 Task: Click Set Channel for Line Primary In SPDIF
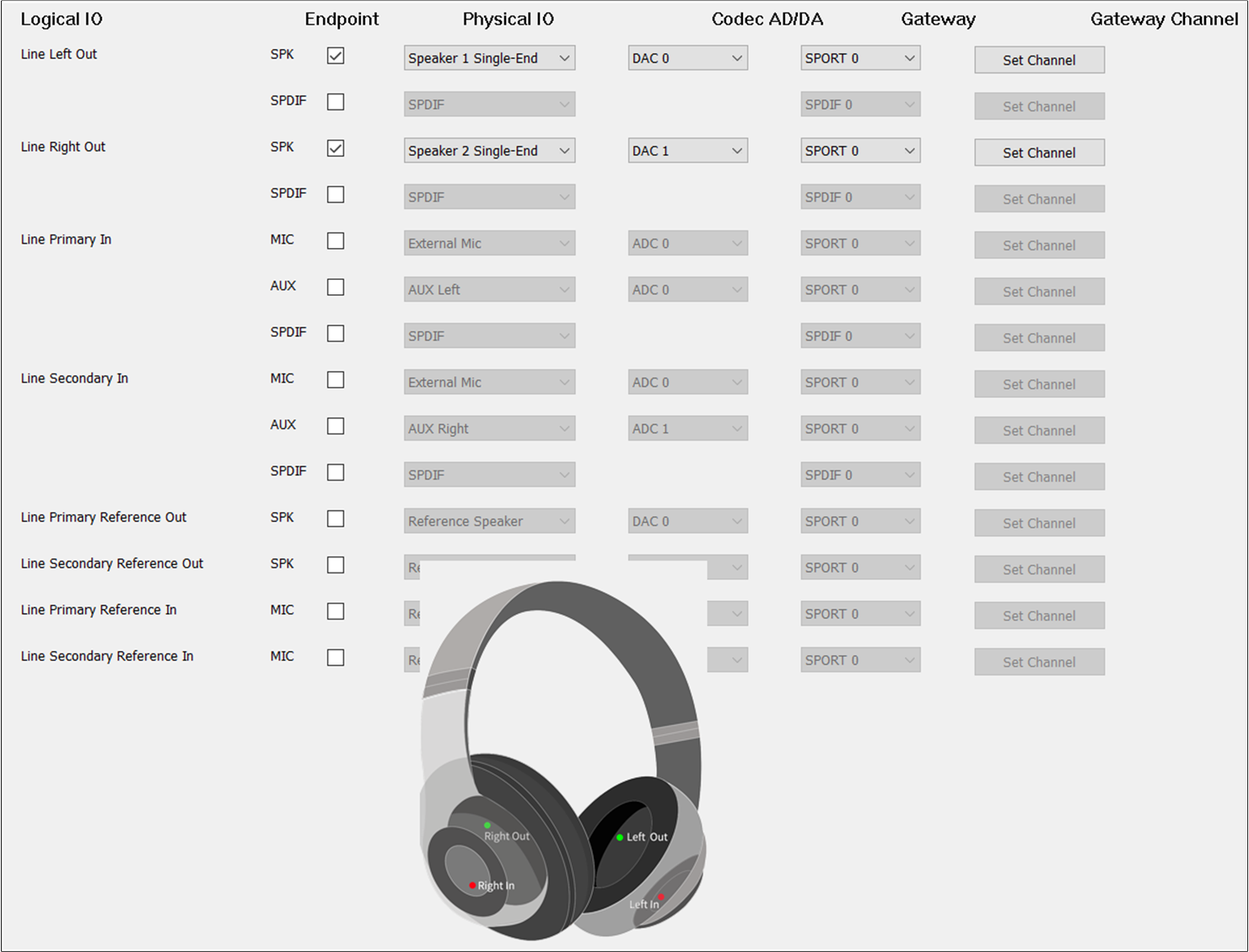[1039, 338]
